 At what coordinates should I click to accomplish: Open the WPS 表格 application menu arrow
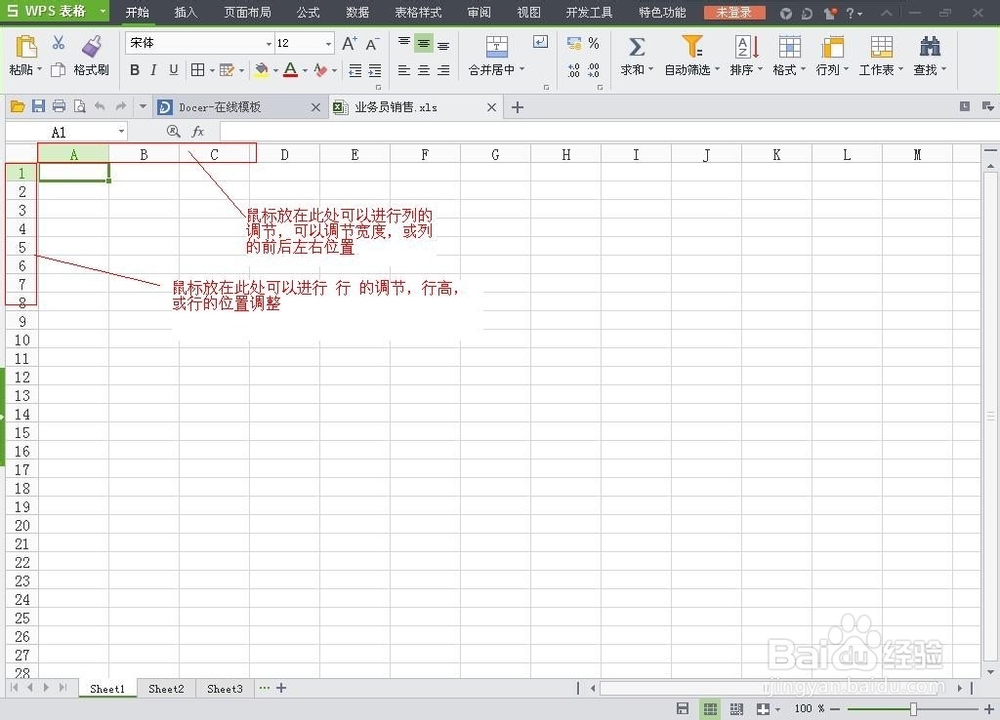coord(103,11)
